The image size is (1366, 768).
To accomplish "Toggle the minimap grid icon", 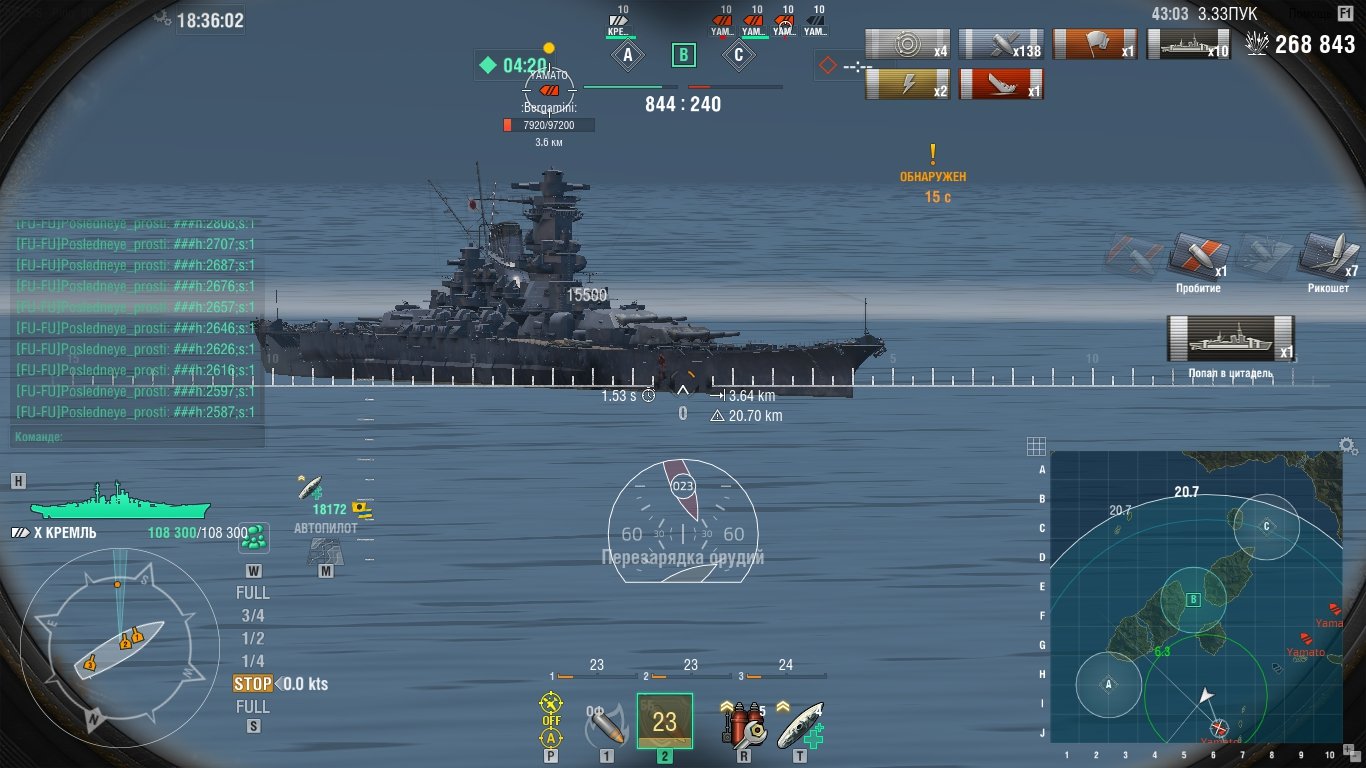I will (1036, 445).
